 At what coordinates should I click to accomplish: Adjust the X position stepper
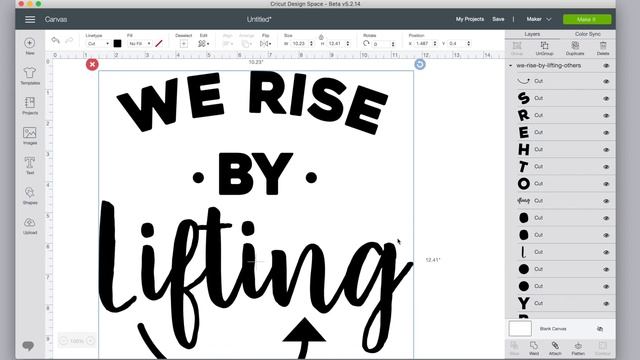click(435, 44)
